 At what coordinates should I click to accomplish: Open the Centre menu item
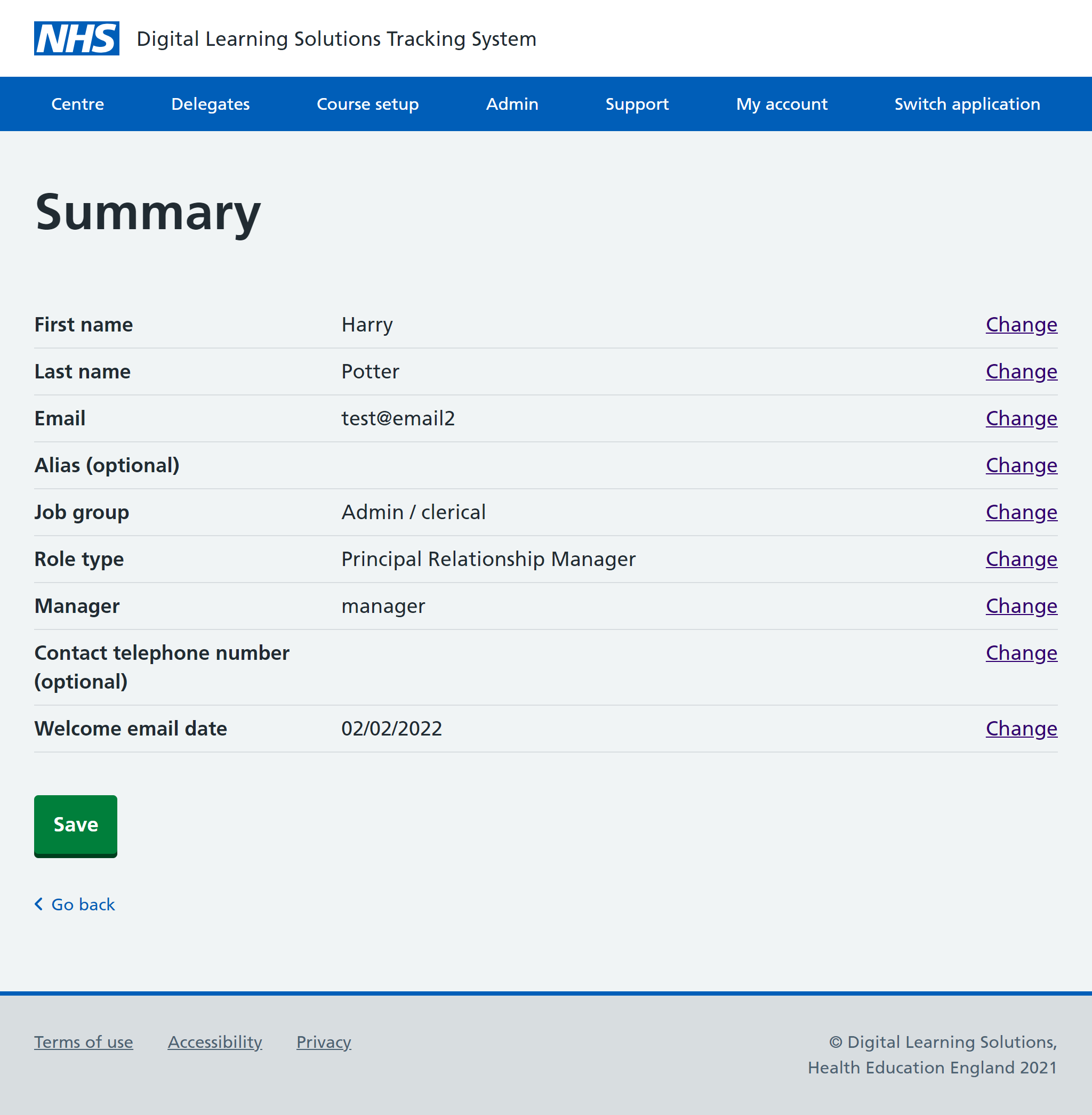[77, 104]
